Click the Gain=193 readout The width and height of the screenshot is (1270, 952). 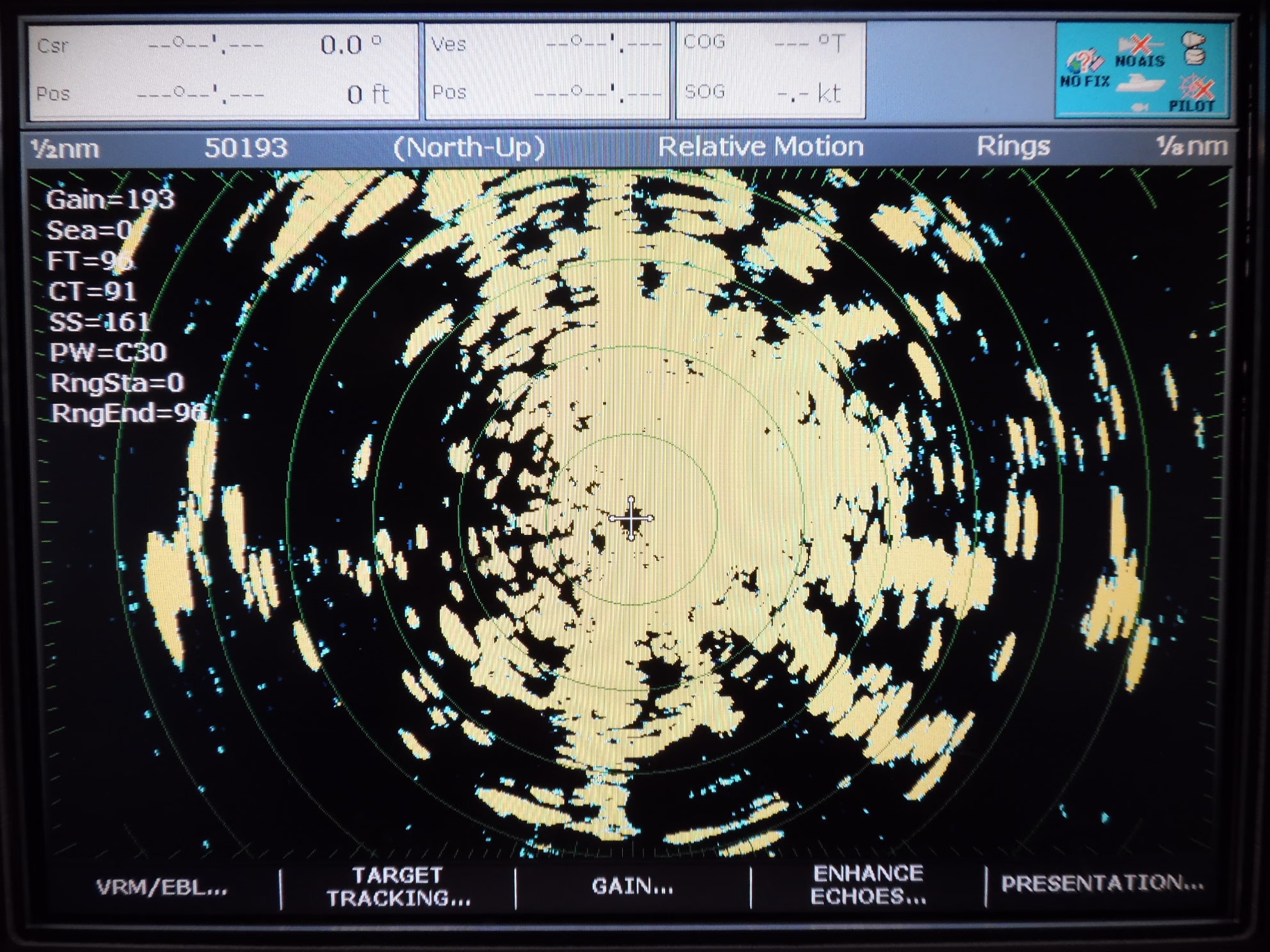(110, 200)
